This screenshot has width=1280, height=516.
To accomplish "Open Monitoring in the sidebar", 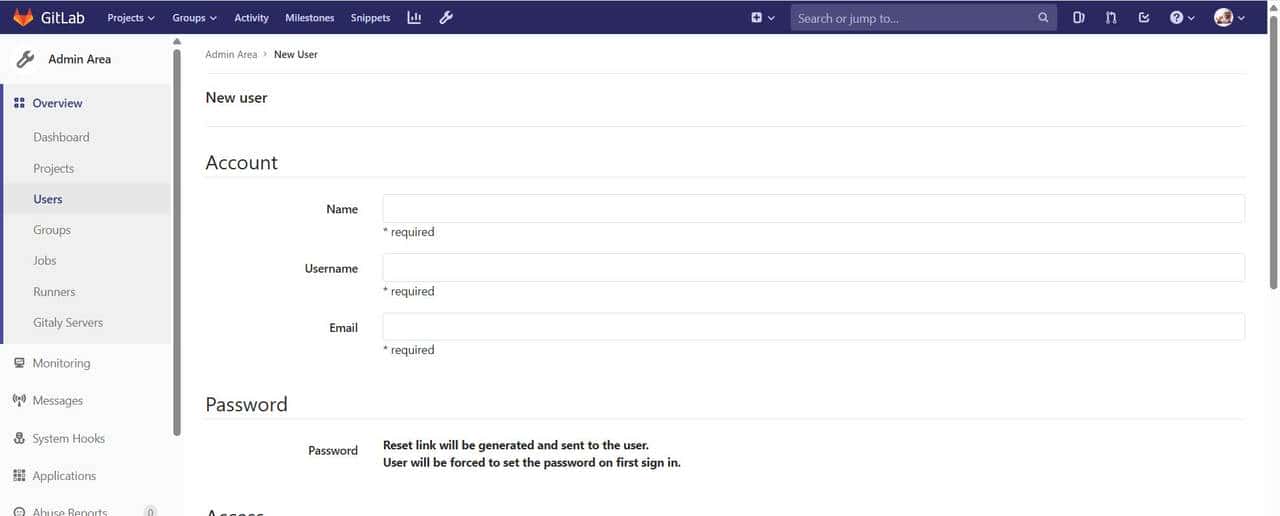I will 61,363.
